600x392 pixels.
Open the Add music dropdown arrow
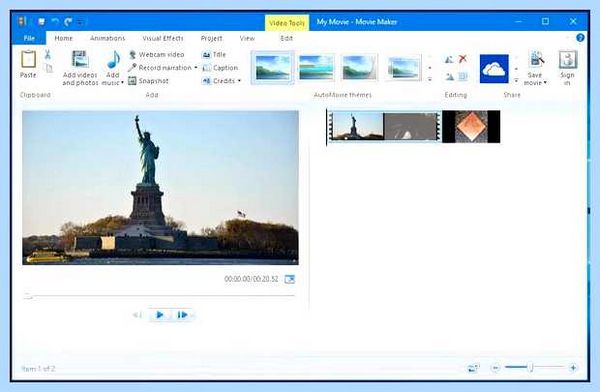tap(122, 83)
